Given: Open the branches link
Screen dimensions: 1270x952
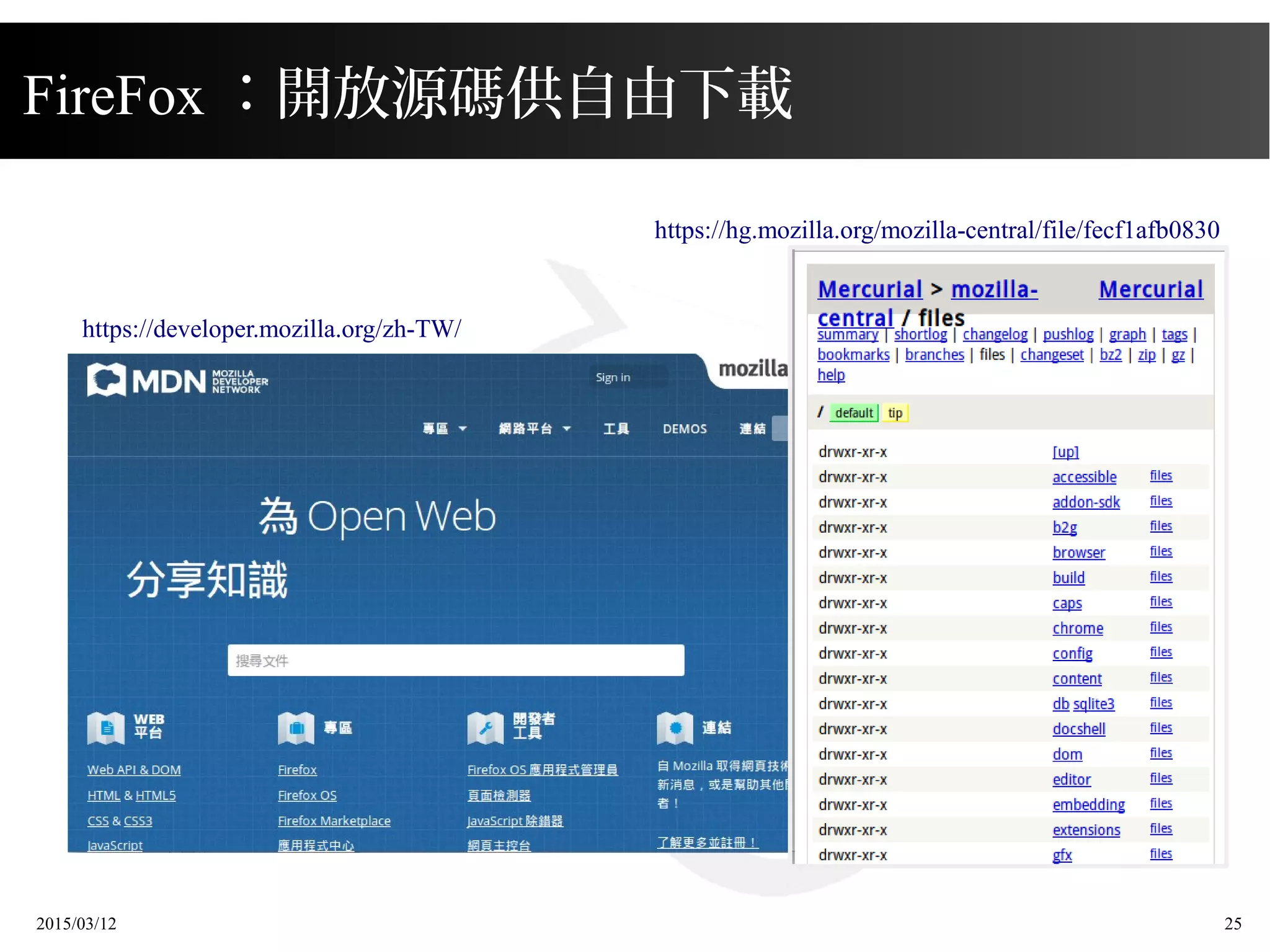Looking at the screenshot, I should 935,355.
